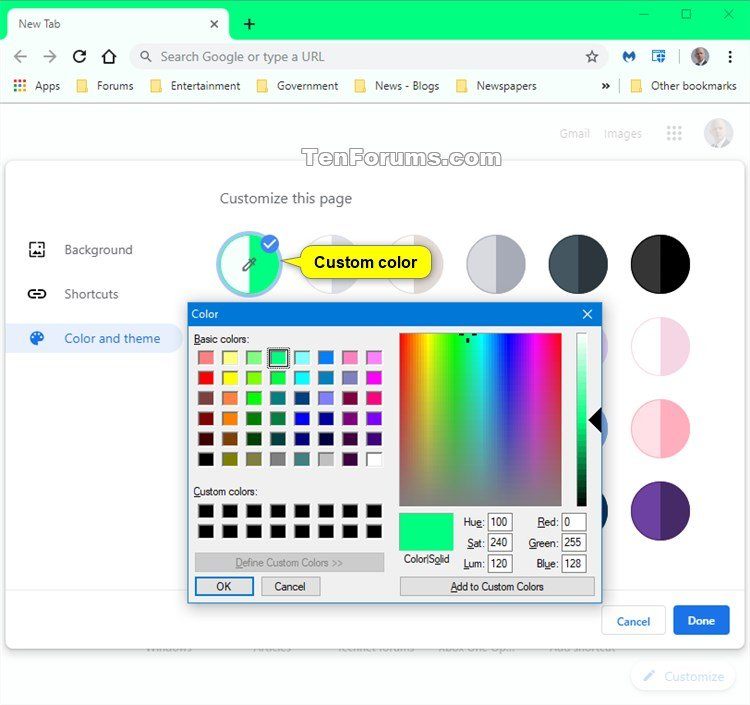Open the Newspapers bookmark folder
The image size is (750, 705).
point(496,86)
